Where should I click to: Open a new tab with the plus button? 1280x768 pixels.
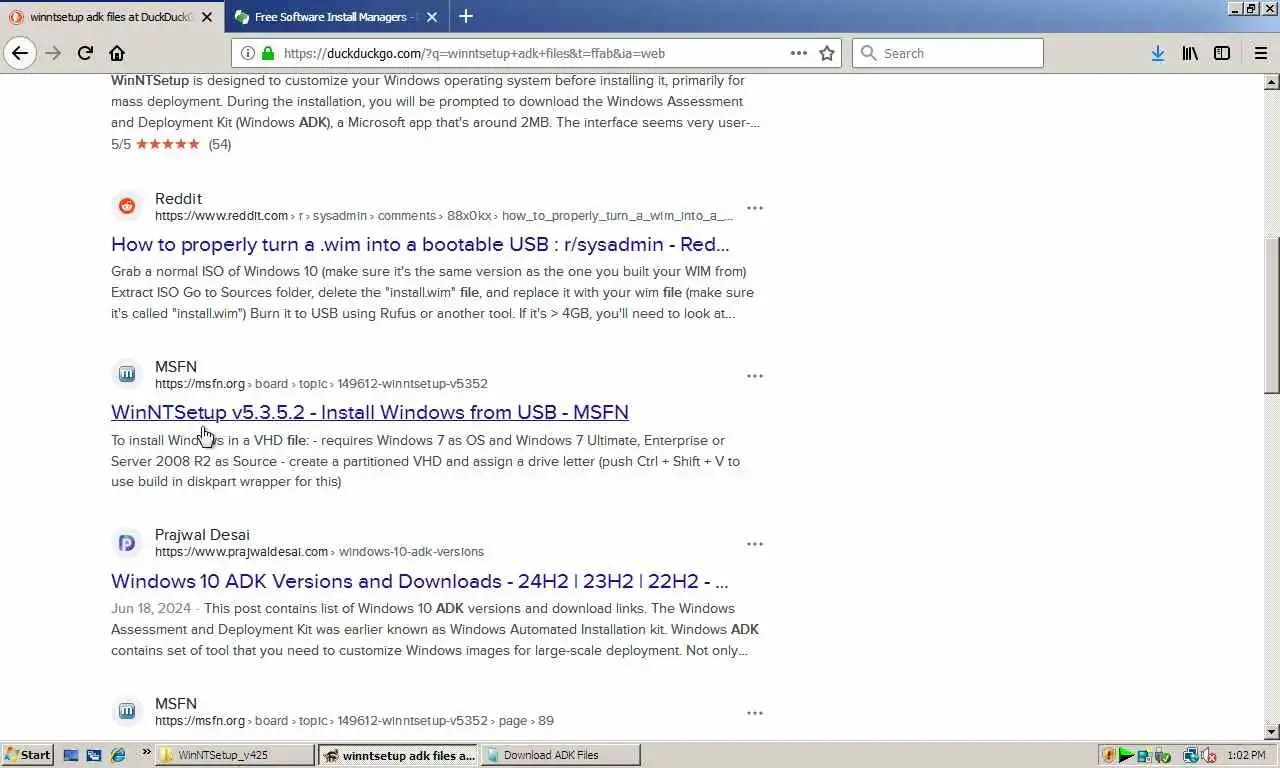point(466,16)
